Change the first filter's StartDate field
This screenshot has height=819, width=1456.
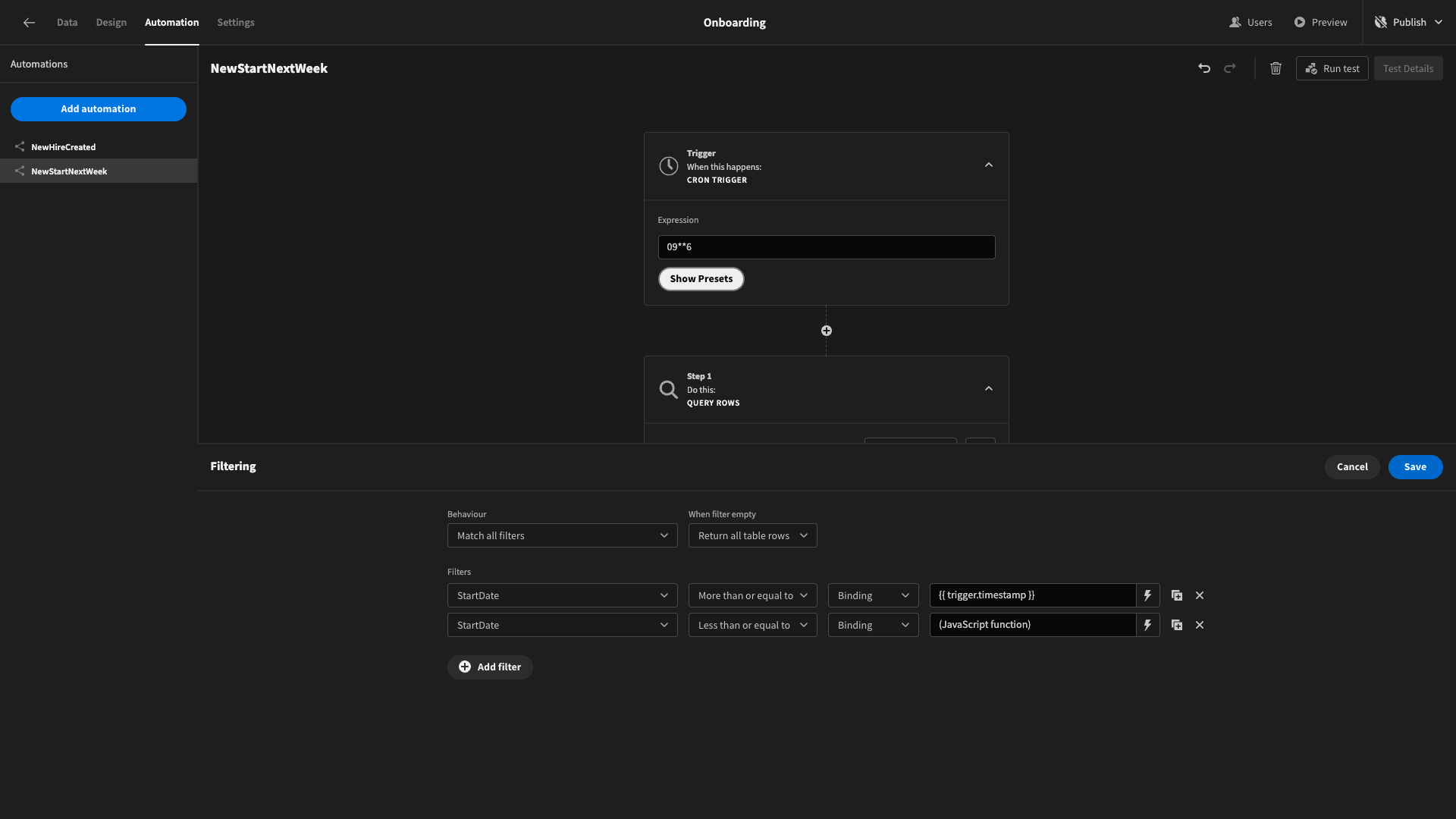562,595
